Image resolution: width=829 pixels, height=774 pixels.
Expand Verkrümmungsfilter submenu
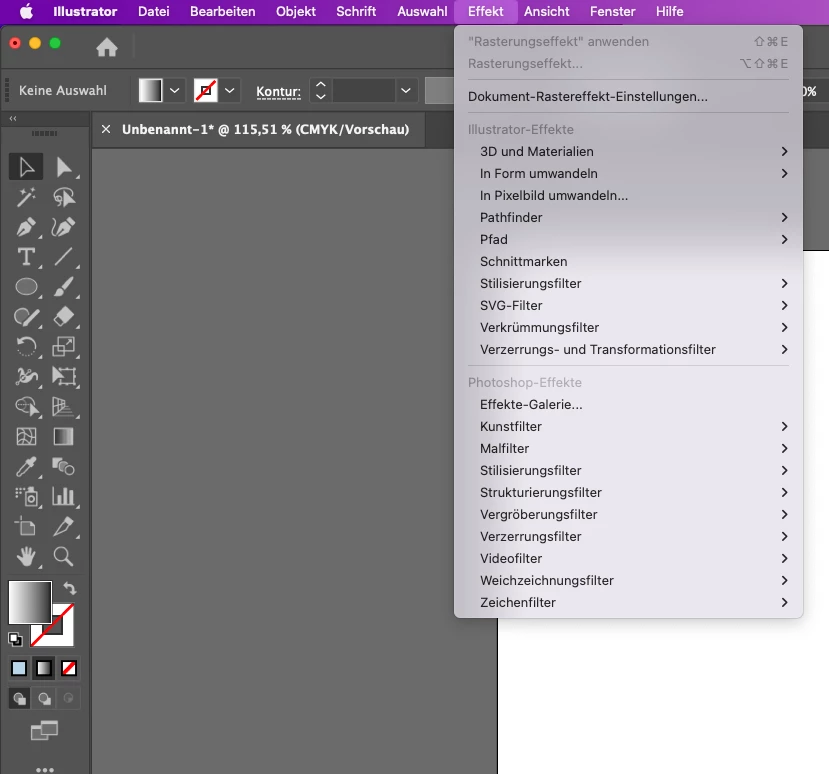point(628,328)
